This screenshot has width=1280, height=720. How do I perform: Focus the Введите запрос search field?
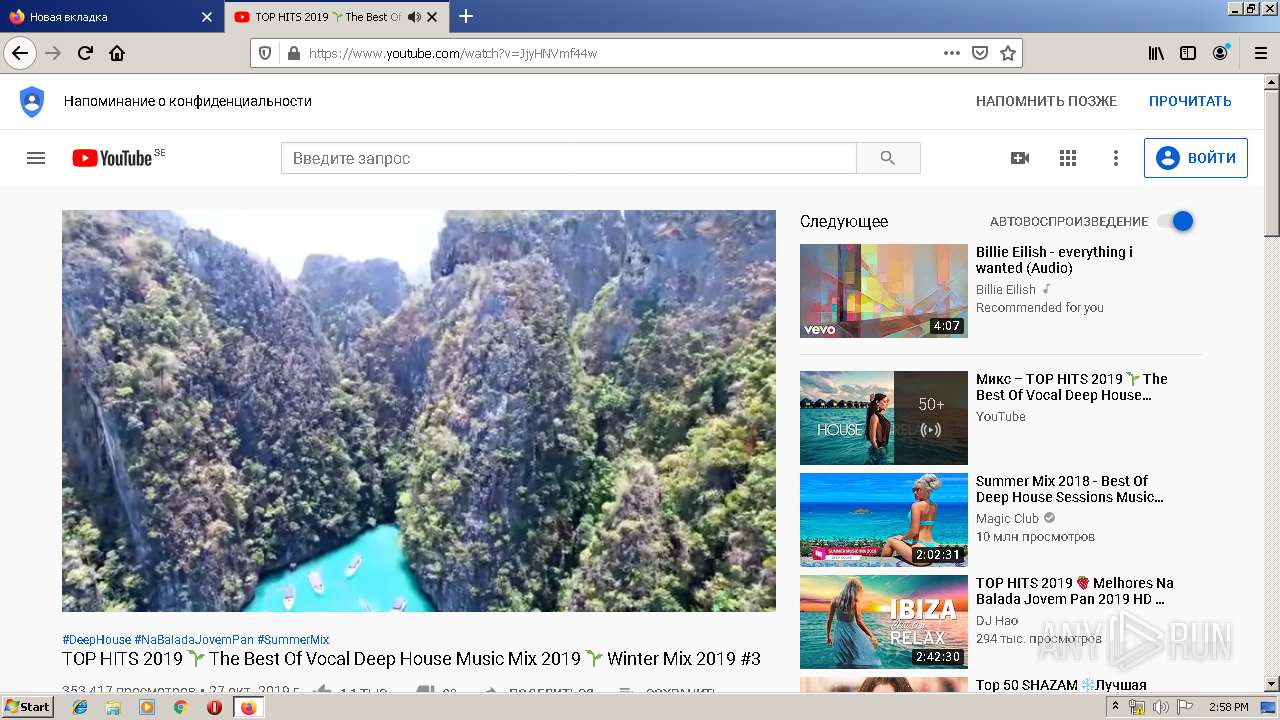coord(569,158)
